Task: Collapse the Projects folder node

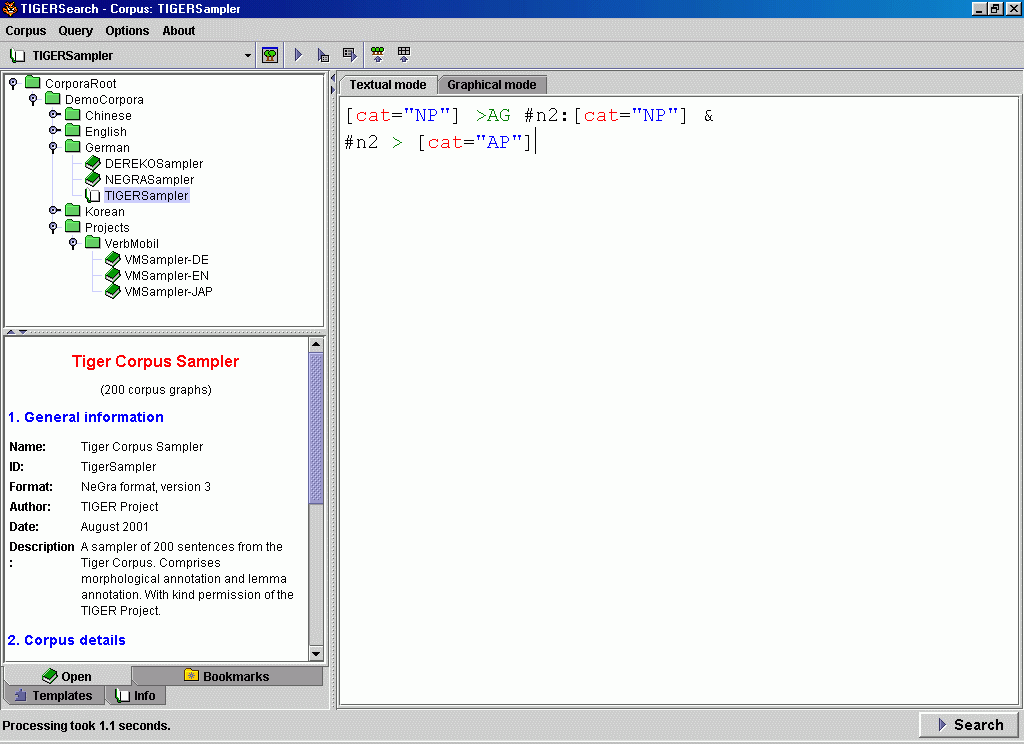Action: (53, 227)
